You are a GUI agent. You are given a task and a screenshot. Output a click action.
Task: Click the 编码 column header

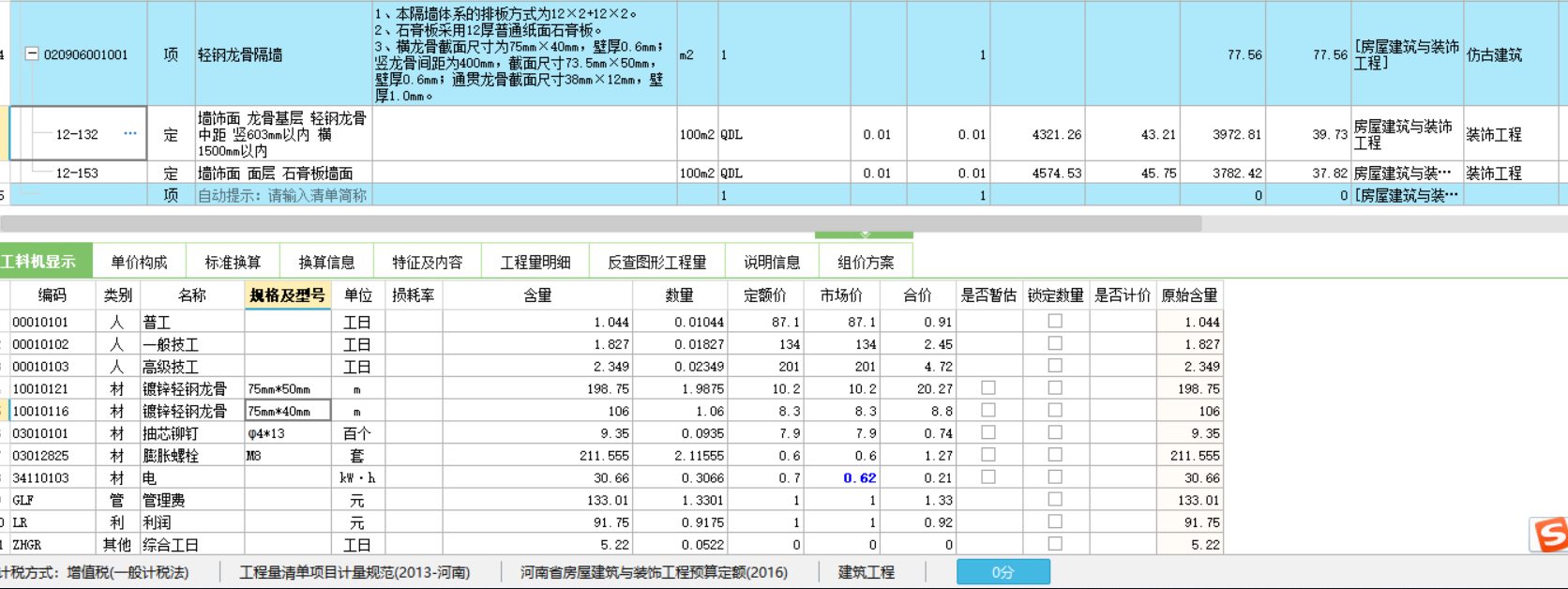52,295
